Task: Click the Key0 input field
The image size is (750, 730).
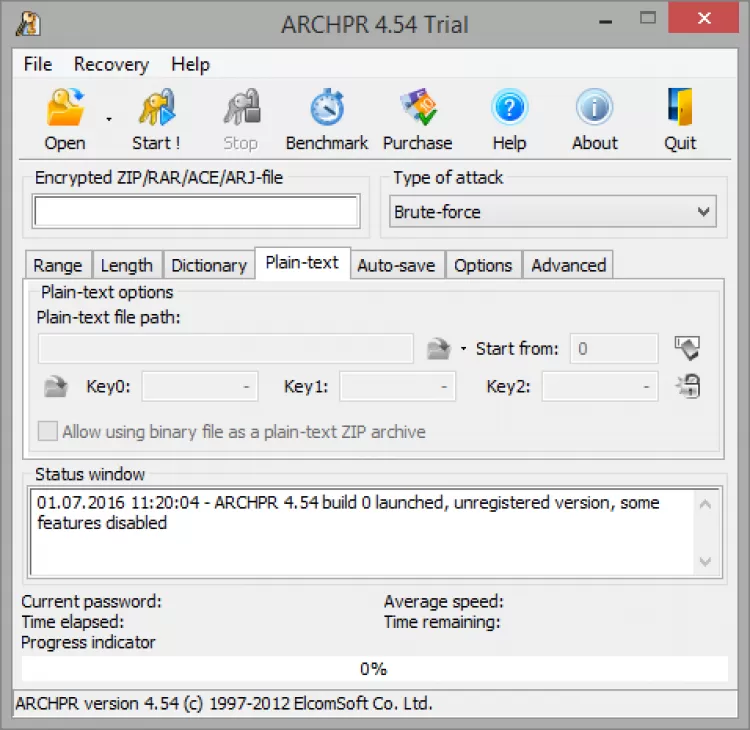Action: [x=200, y=386]
